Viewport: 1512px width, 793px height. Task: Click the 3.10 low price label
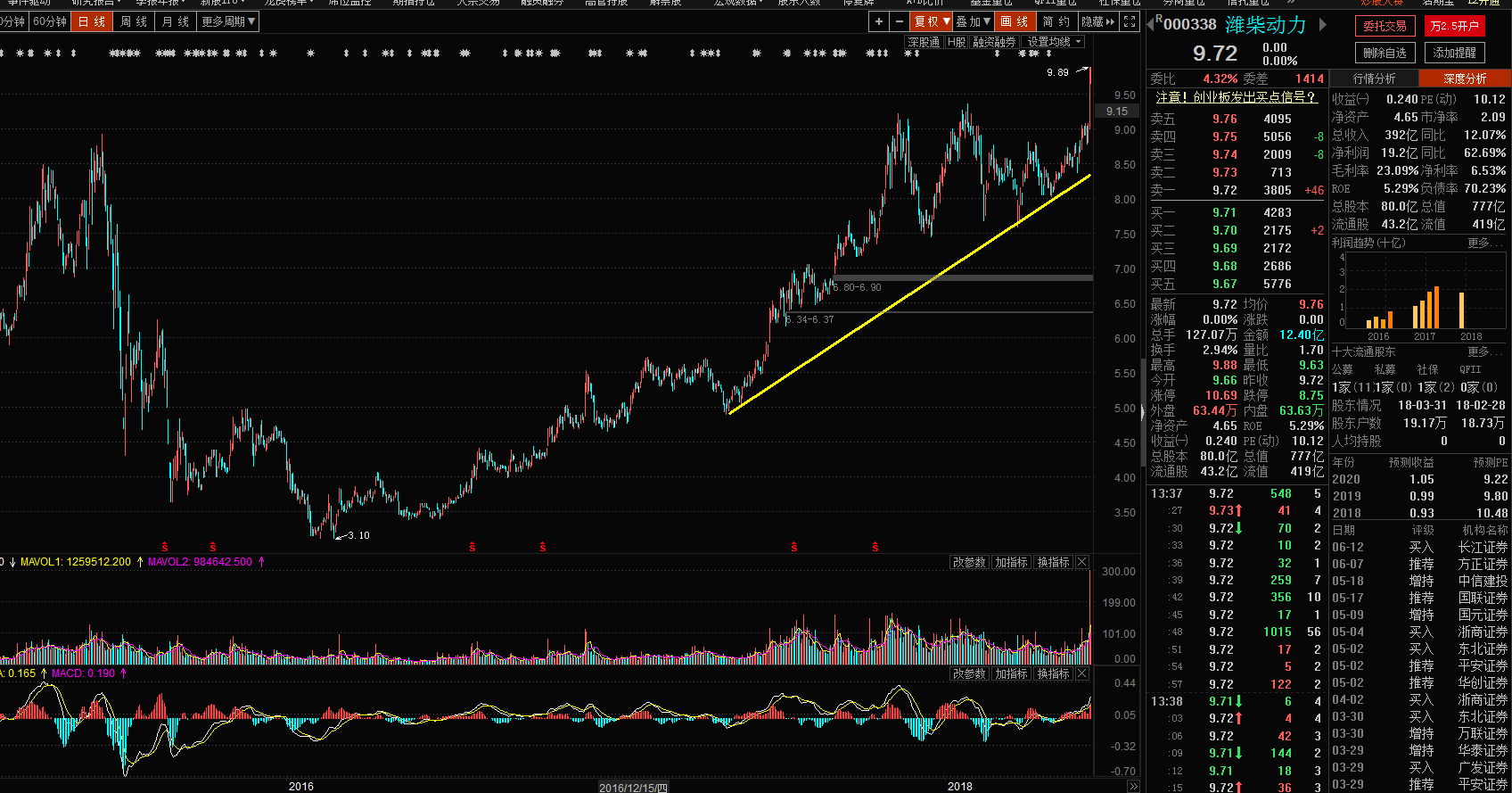[x=358, y=535]
